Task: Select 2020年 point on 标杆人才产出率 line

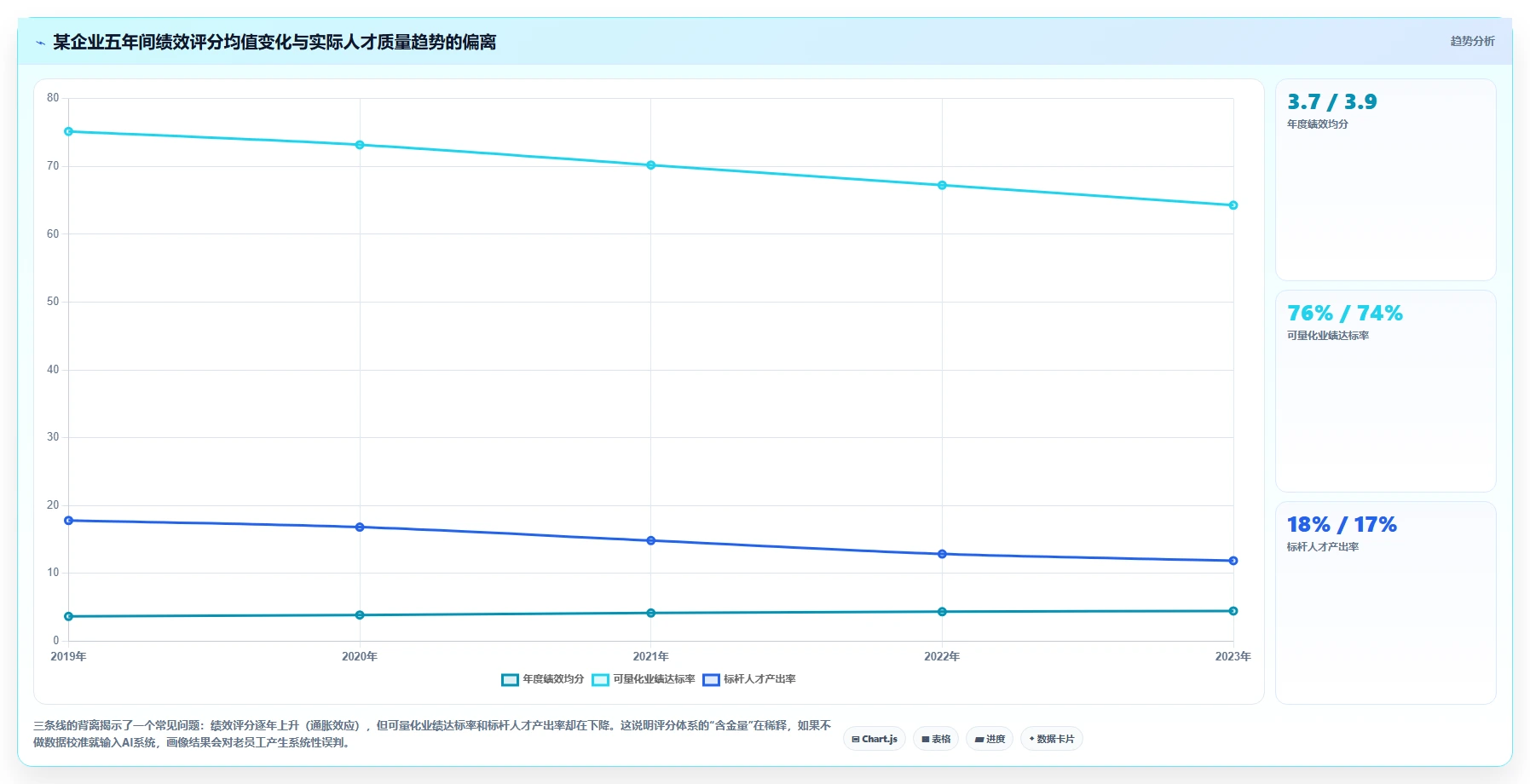Action: [360, 527]
